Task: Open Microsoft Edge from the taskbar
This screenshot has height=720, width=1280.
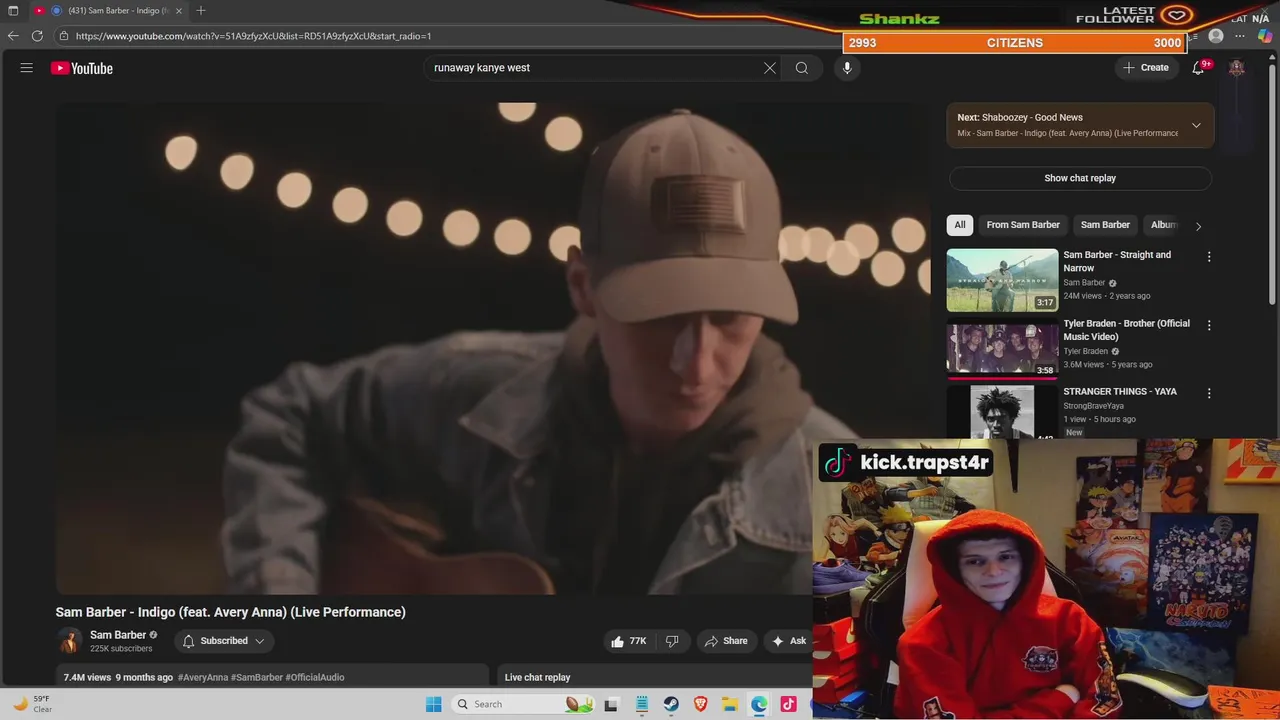Action: click(759, 704)
